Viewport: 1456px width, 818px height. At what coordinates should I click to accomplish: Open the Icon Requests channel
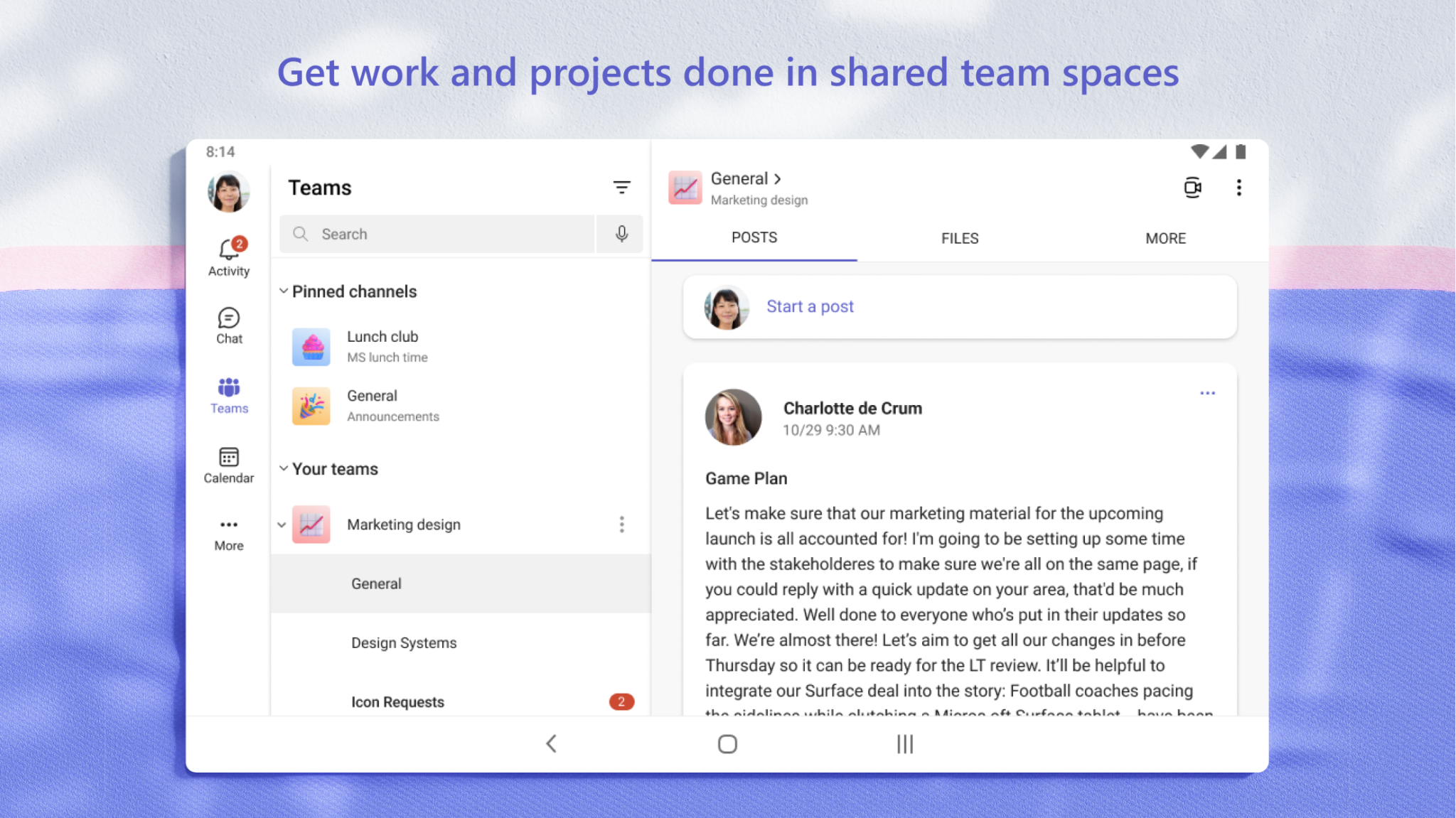pos(397,701)
